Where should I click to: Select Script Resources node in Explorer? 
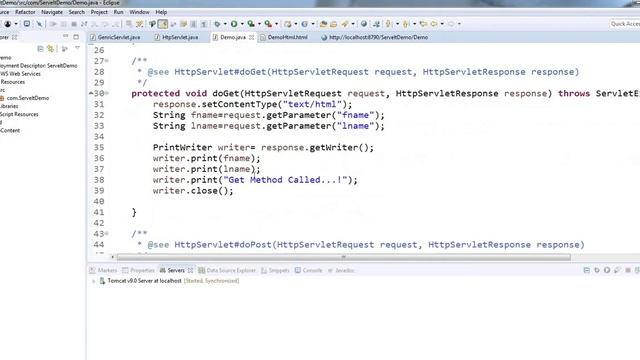coord(19,114)
